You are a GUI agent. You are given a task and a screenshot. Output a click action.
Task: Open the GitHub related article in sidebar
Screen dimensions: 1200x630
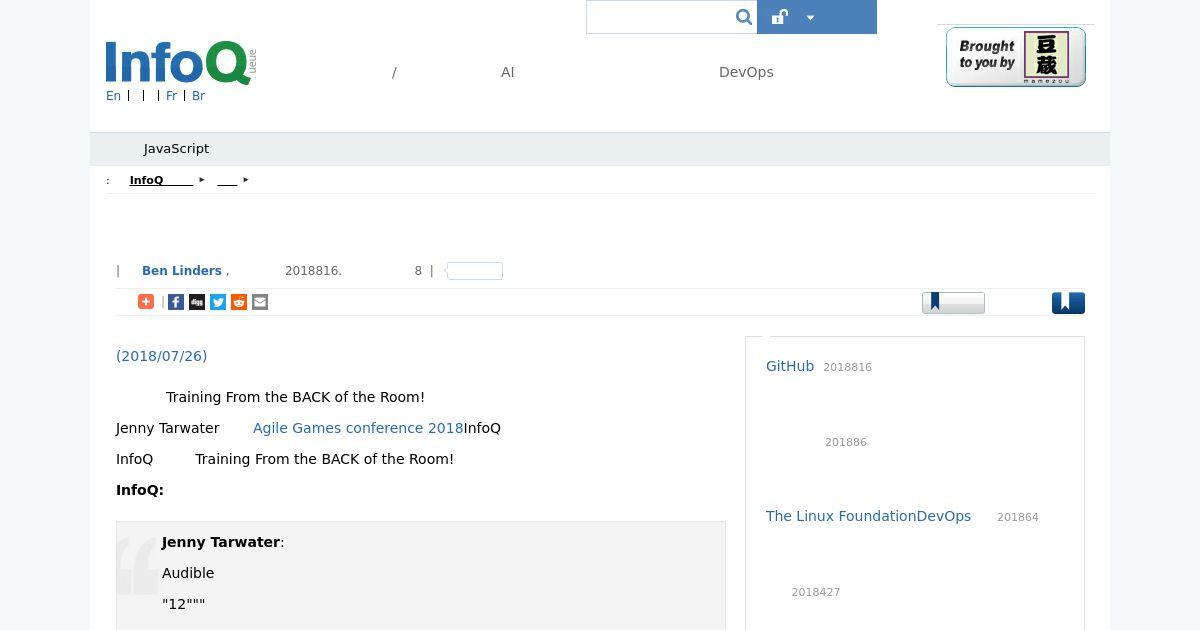pos(790,366)
